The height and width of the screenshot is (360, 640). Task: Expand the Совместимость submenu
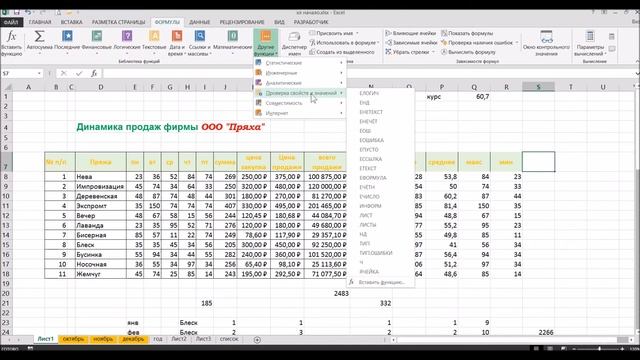tap(299, 103)
